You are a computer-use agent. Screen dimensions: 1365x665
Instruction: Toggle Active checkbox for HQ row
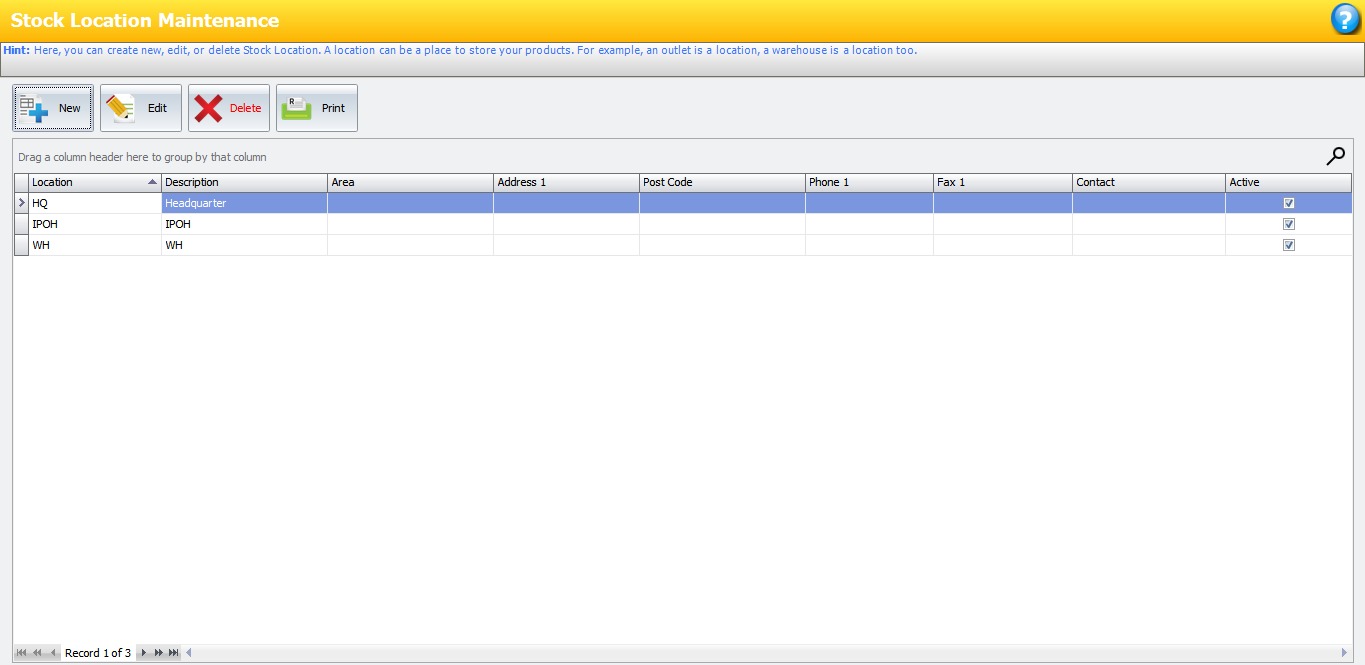click(x=1289, y=203)
